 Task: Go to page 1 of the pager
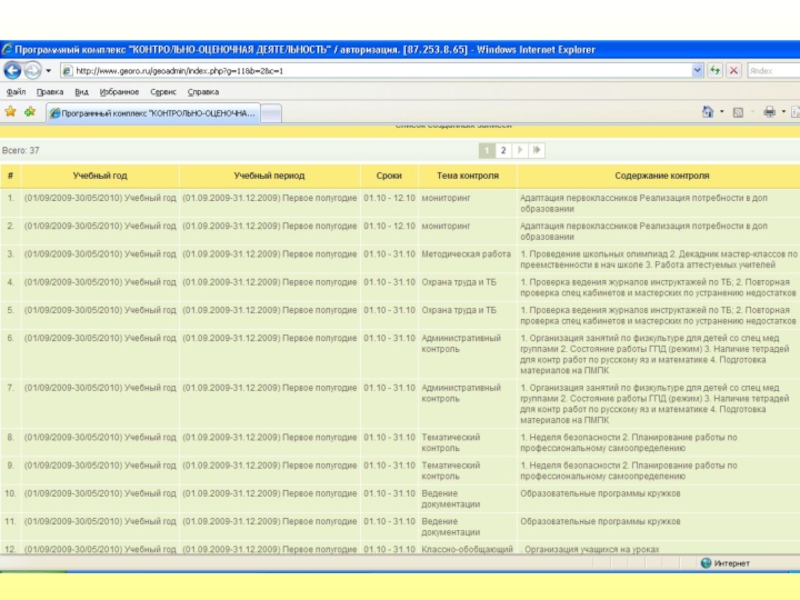pos(487,150)
